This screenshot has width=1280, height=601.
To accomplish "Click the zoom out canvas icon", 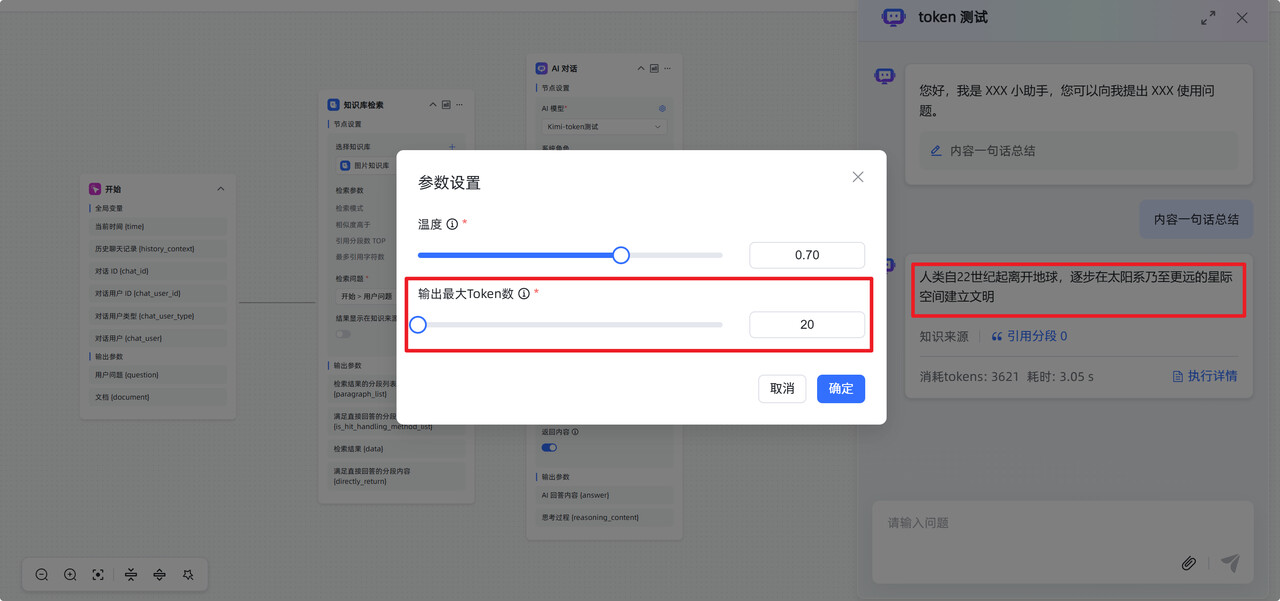I will [42, 575].
